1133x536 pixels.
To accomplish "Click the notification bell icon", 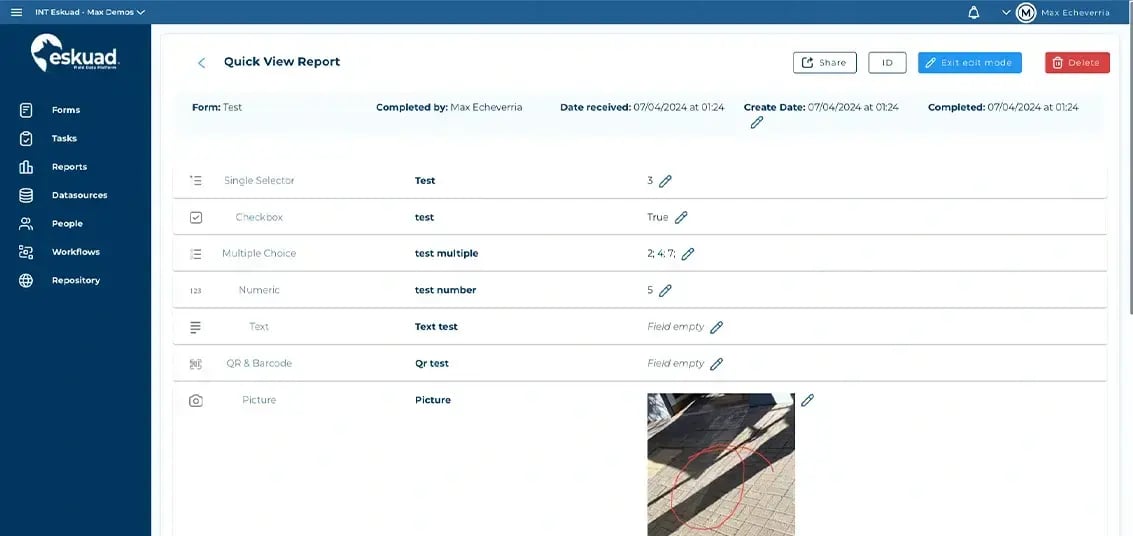I will point(973,12).
